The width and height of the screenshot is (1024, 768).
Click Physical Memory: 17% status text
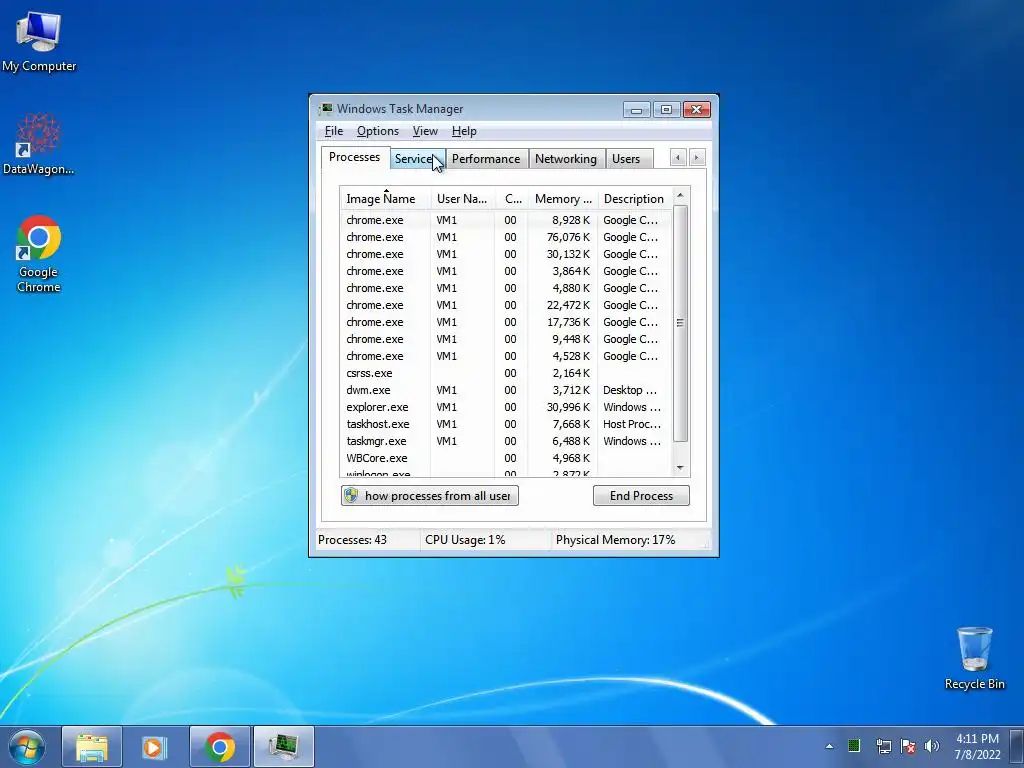(615, 540)
